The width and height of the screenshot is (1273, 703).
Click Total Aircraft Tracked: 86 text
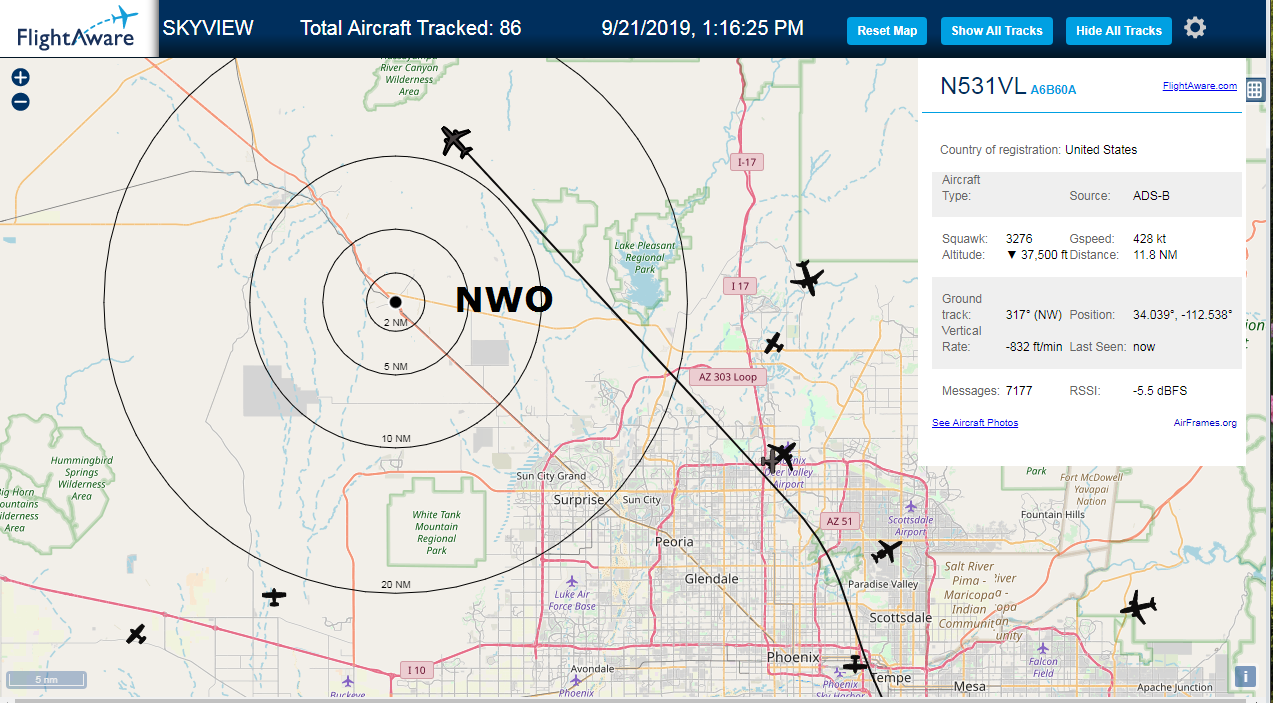tap(411, 28)
